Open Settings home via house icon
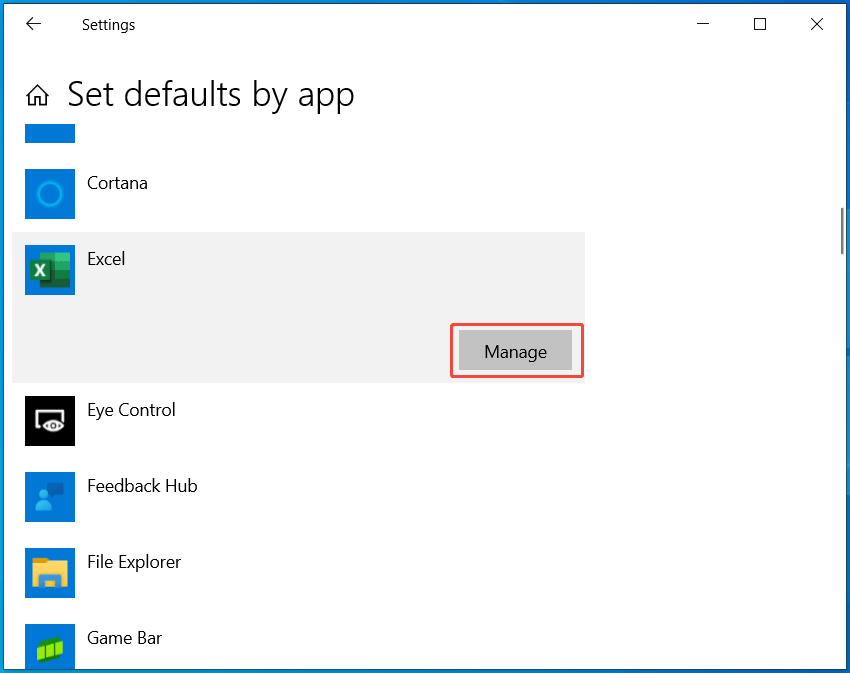850x673 pixels. [37, 95]
